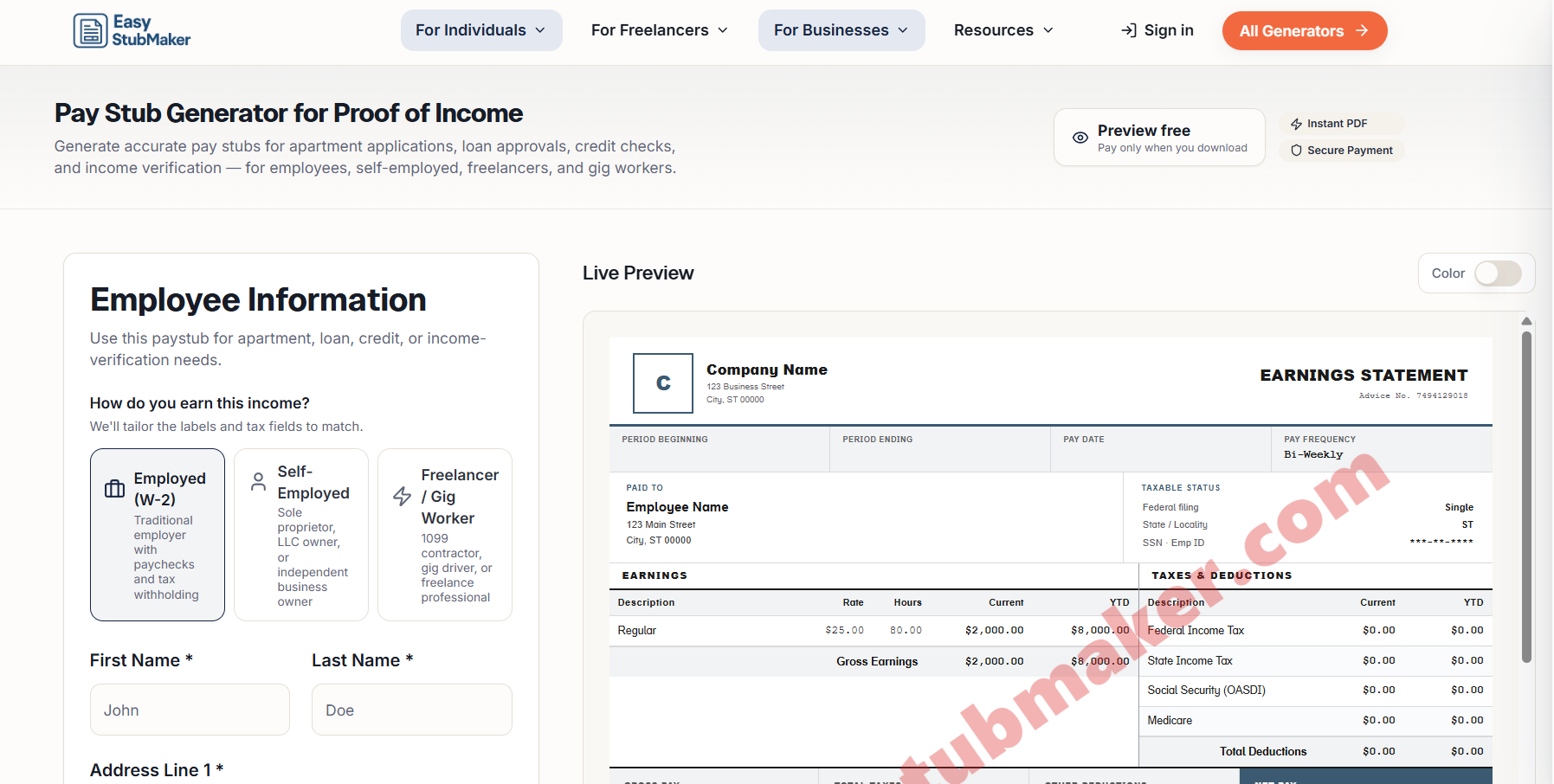Expand the For Freelancers chevron
Viewport: 1554px width, 784px height.
tap(723, 30)
